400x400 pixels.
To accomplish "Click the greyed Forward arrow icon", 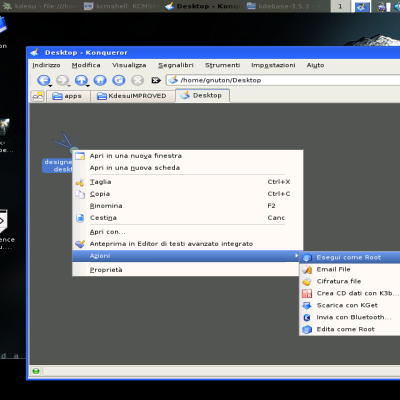I will coord(62,80).
